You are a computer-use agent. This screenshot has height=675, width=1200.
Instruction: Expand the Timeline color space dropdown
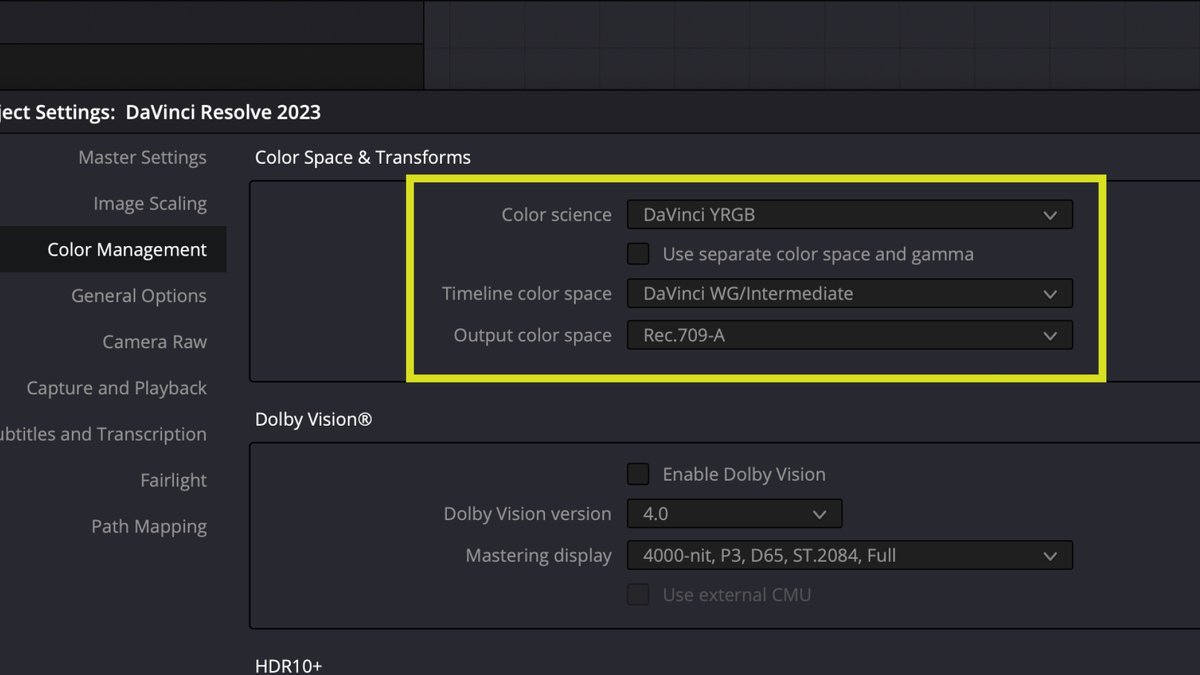coord(850,294)
